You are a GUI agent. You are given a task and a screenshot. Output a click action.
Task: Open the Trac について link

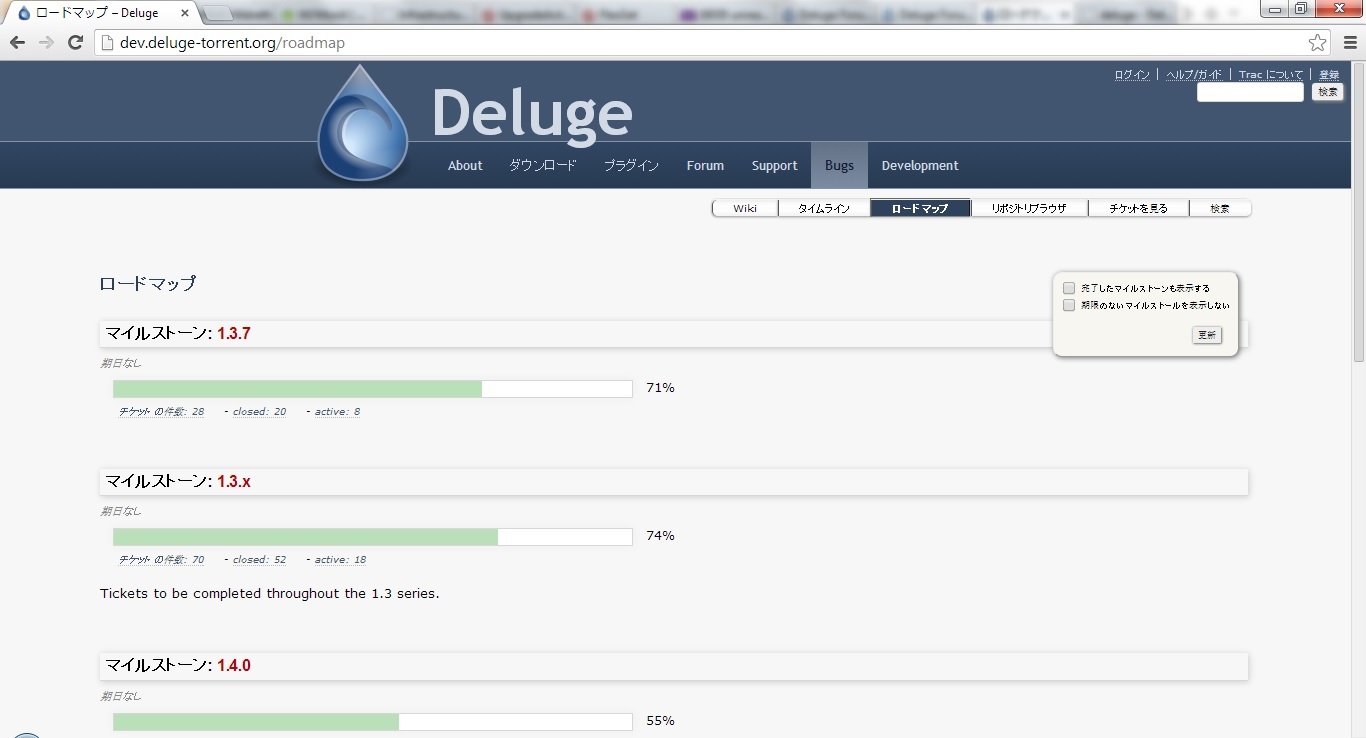pyautogui.click(x=1271, y=75)
